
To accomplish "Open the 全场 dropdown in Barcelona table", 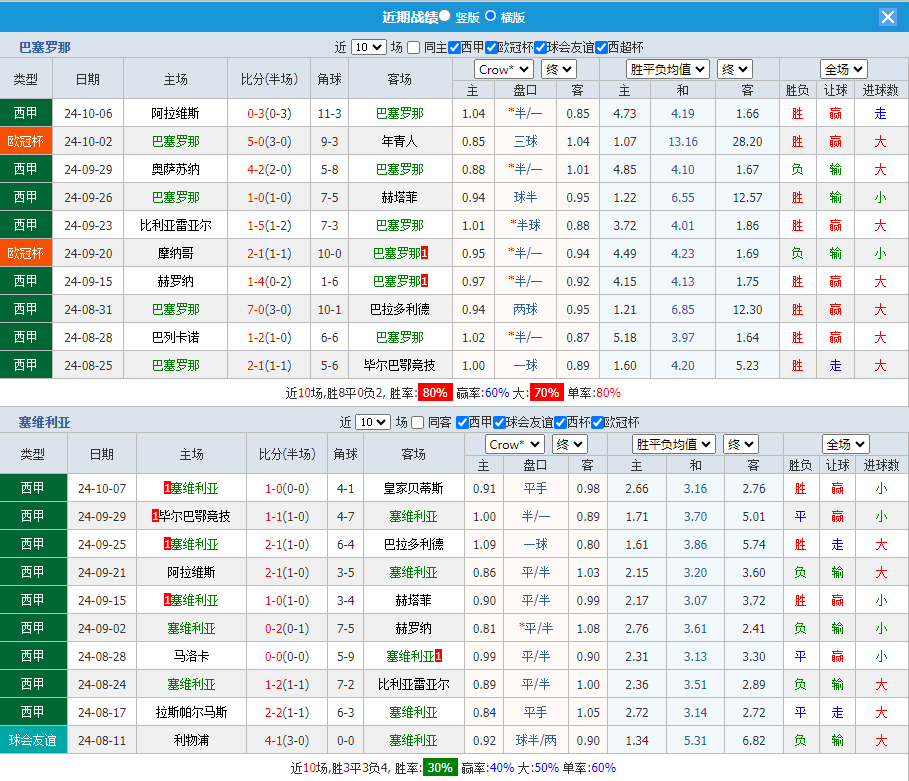I will coord(842,69).
